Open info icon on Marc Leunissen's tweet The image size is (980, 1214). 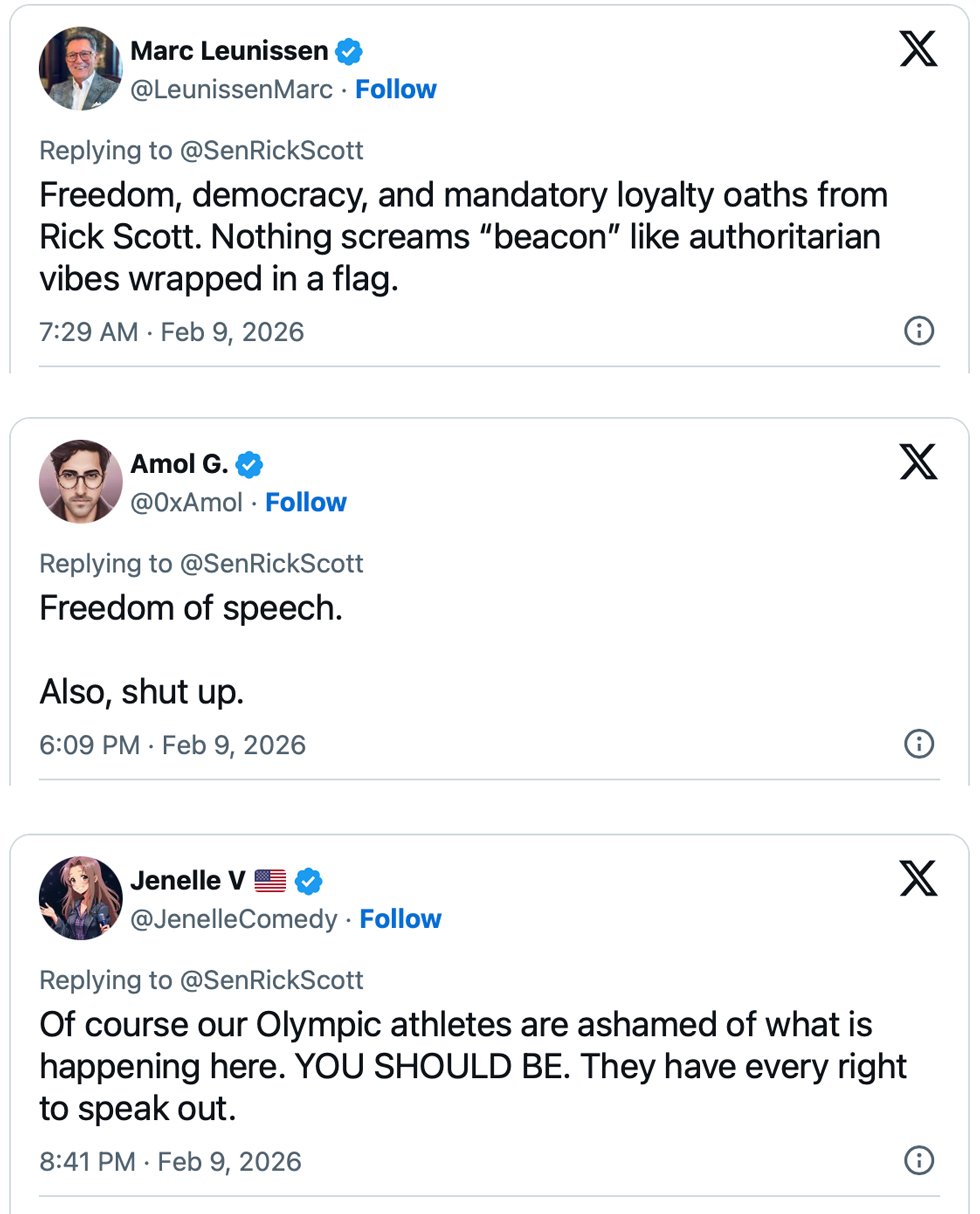[x=918, y=331]
